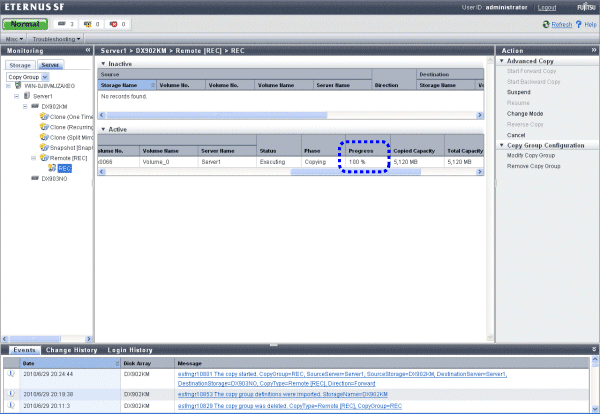The height and width of the screenshot is (414, 600).
Task: Collapse the DX902KM tree node
Action: tap(25, 107)
